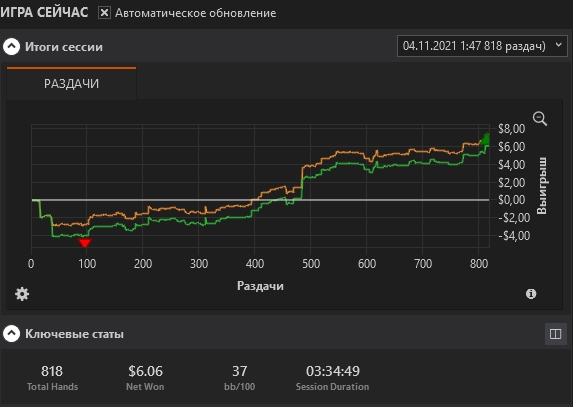
Task: Click the zoom out magnifier icon
Action: pos(540,119)
